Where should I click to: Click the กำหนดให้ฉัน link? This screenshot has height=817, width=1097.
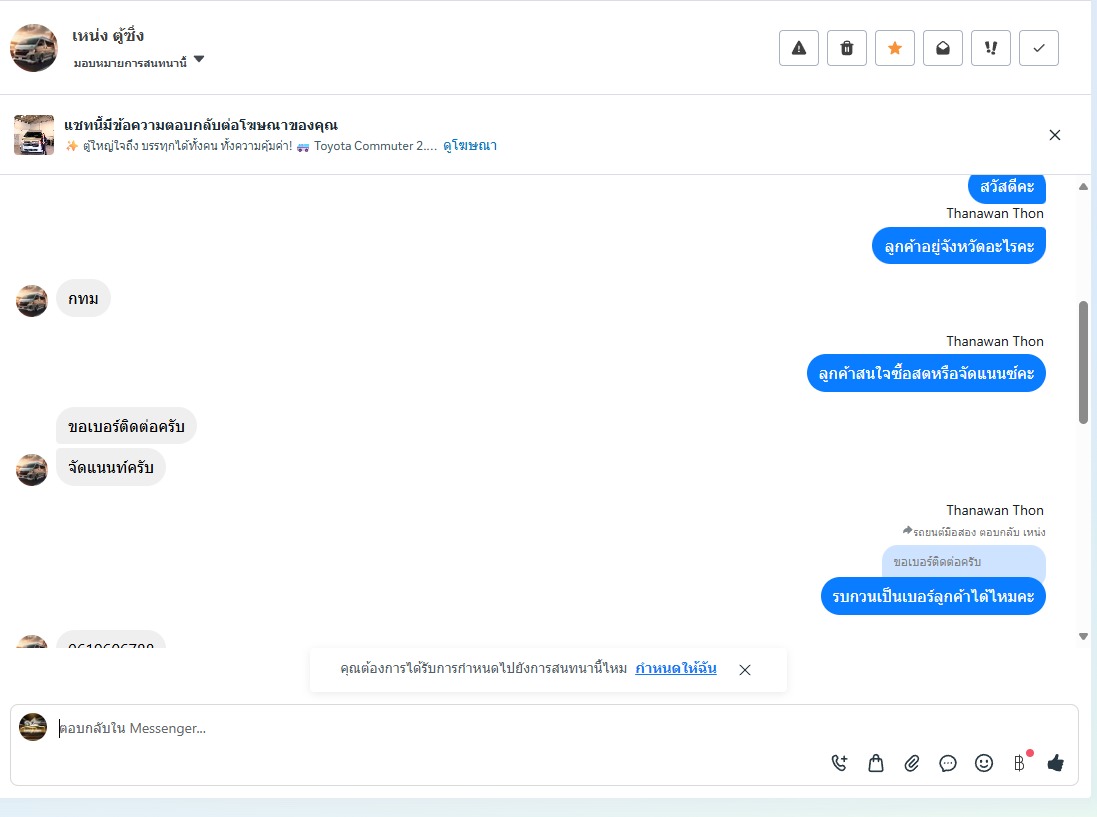(675, 669)
